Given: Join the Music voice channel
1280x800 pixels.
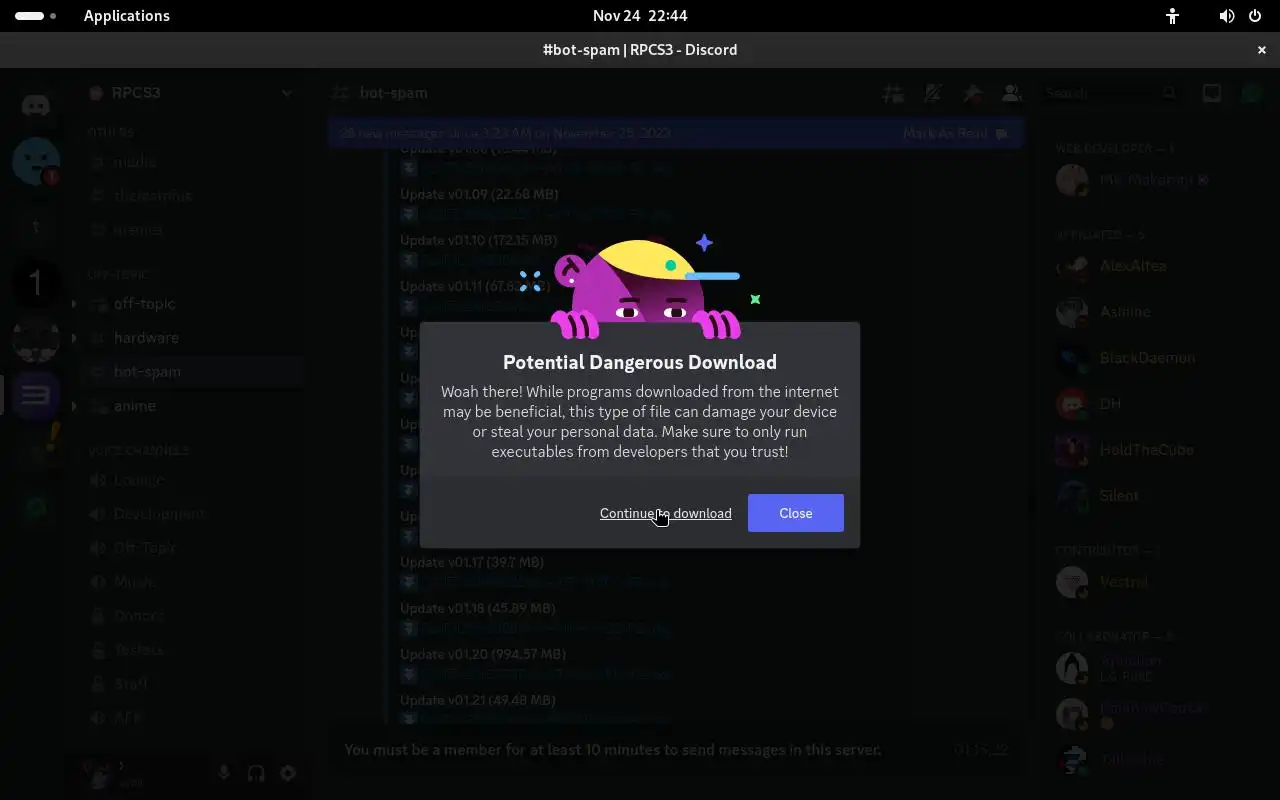Looking at the screenshot, I should (194, 582).
